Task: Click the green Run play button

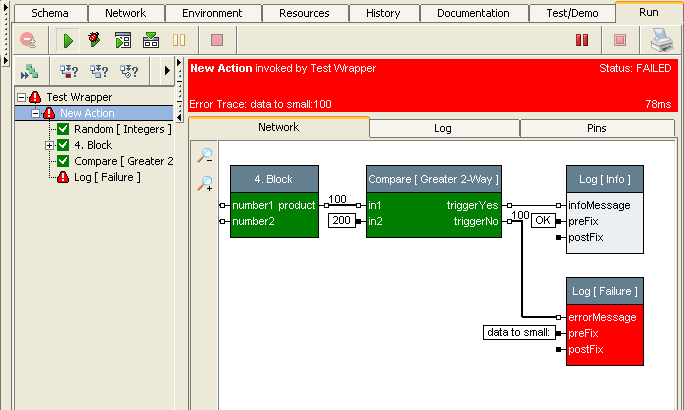Action: 68,41
